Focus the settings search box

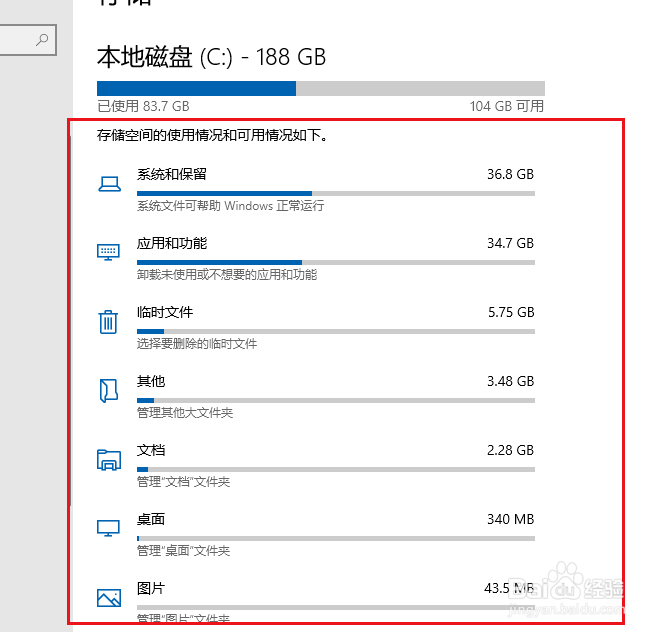click(x=28, y=40)
